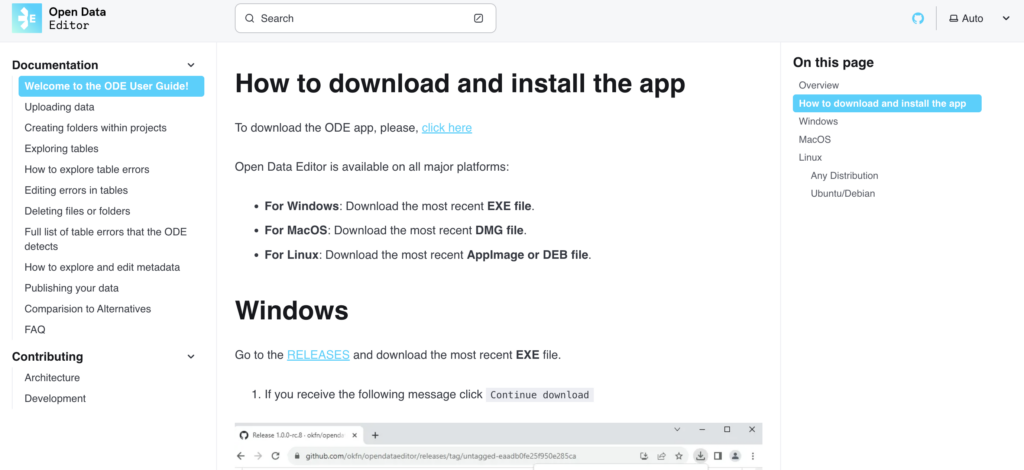Viewport: 1024px width, 470px height.
Task: Click the 'Open Data Editor' title text
Action: point(77,18)
